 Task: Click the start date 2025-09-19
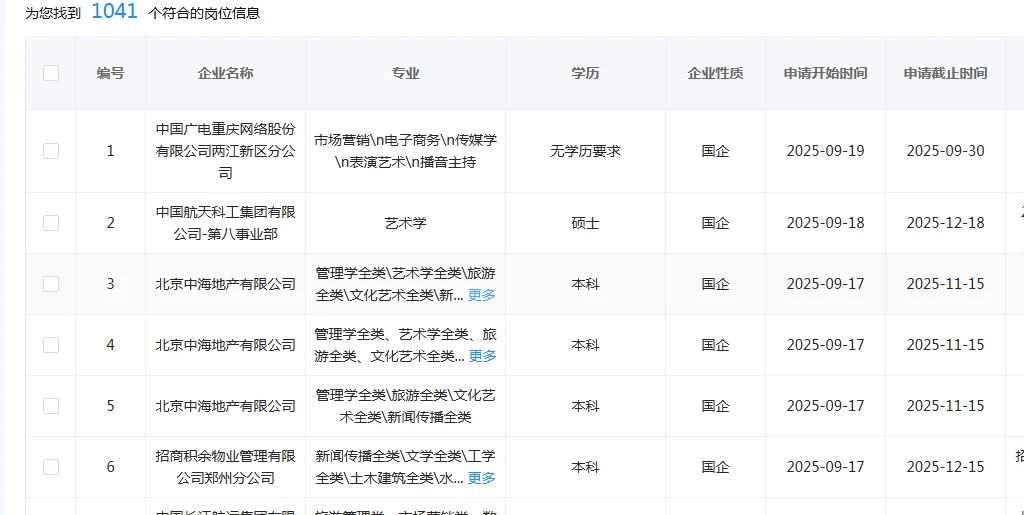point(825,151)
